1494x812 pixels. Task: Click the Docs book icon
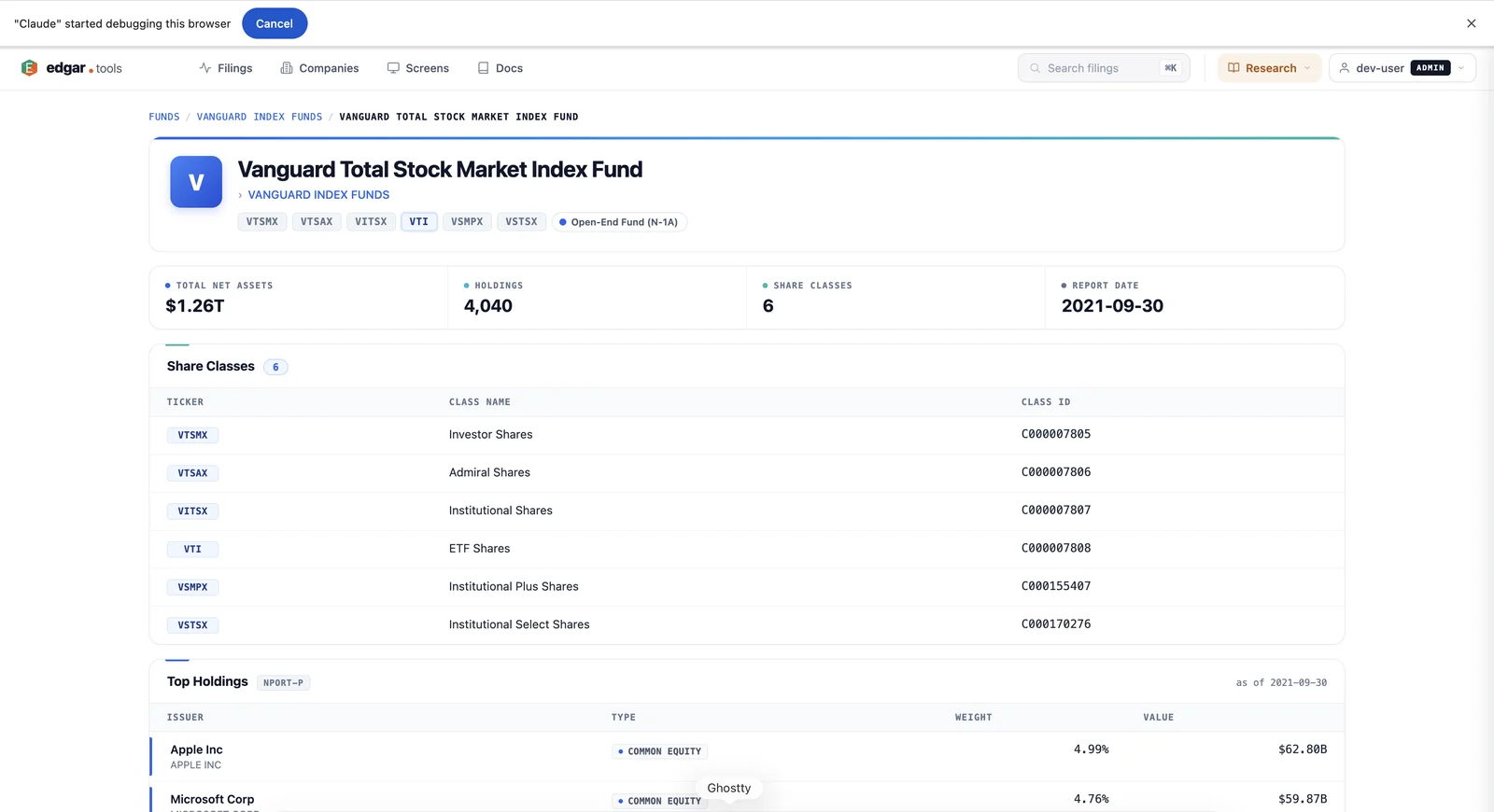484,68
